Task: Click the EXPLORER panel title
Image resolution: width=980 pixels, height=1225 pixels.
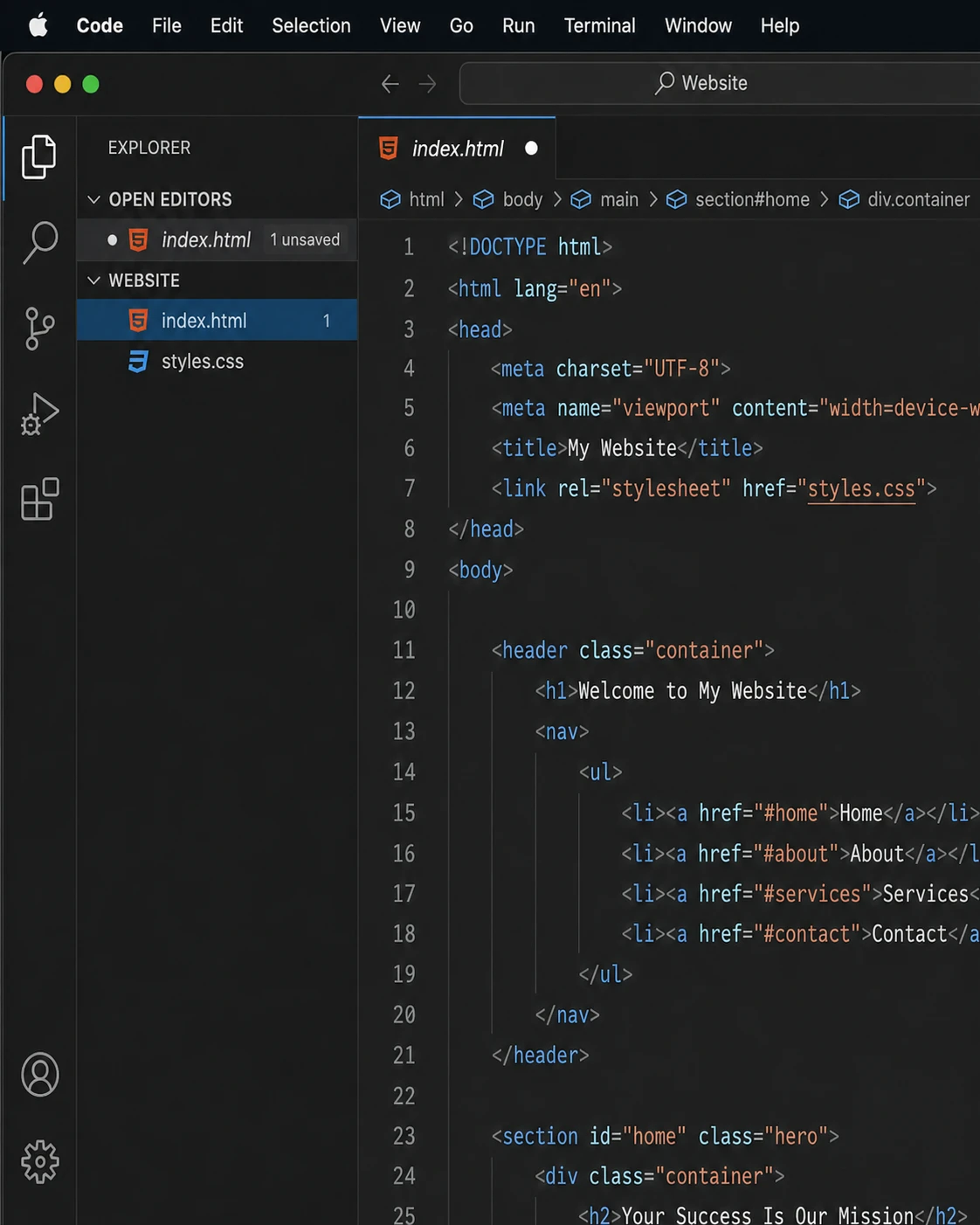Action: (149, 148)
